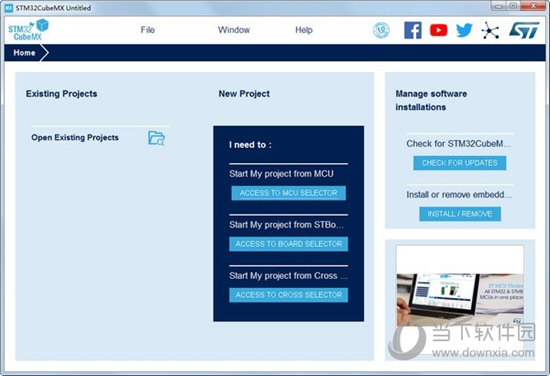Open the Help menu
The image size is (550, 376).
click(x=304, y=30)
